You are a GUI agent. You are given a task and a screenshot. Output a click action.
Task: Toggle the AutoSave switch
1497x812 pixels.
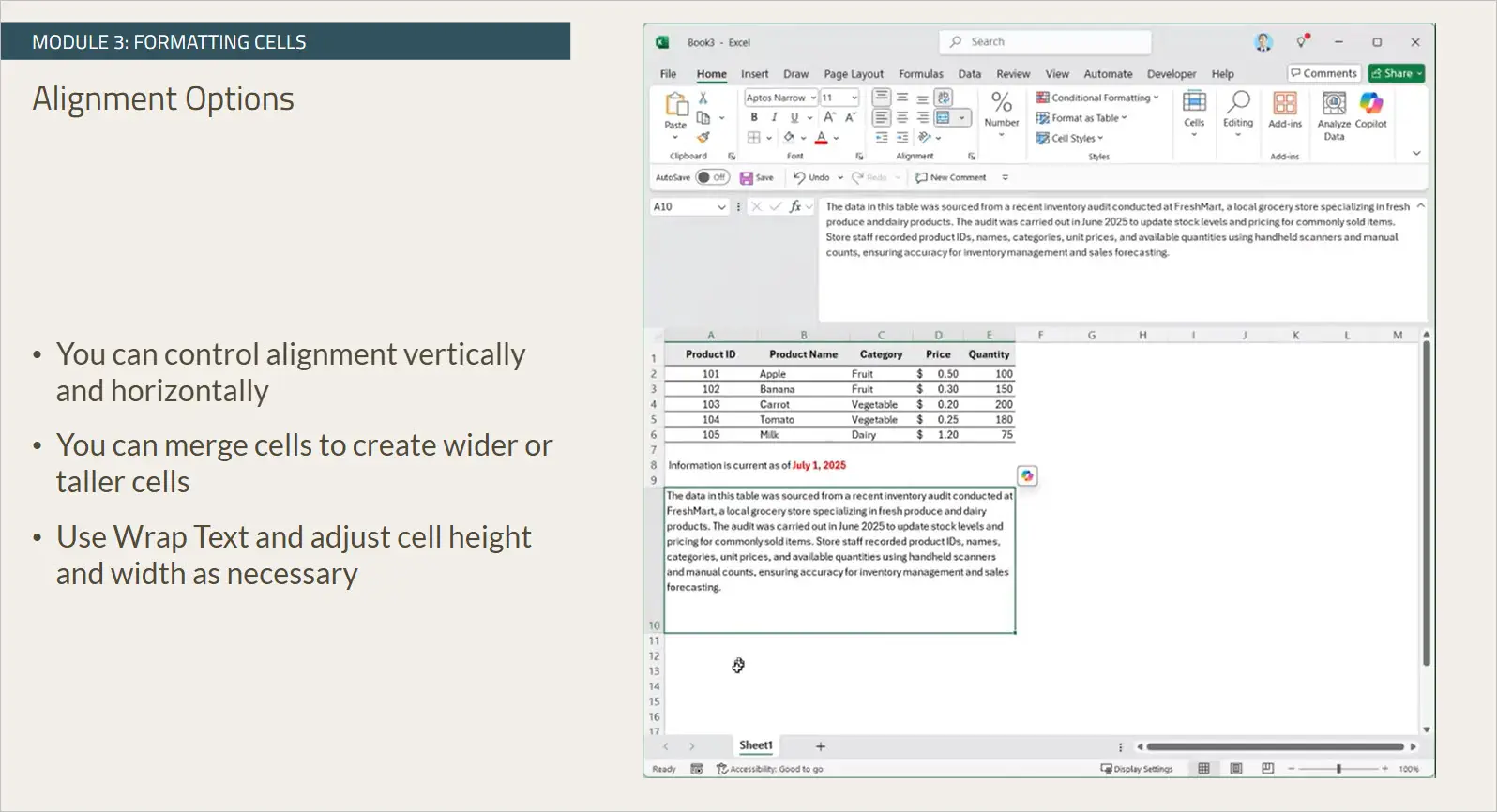[712, 177]
